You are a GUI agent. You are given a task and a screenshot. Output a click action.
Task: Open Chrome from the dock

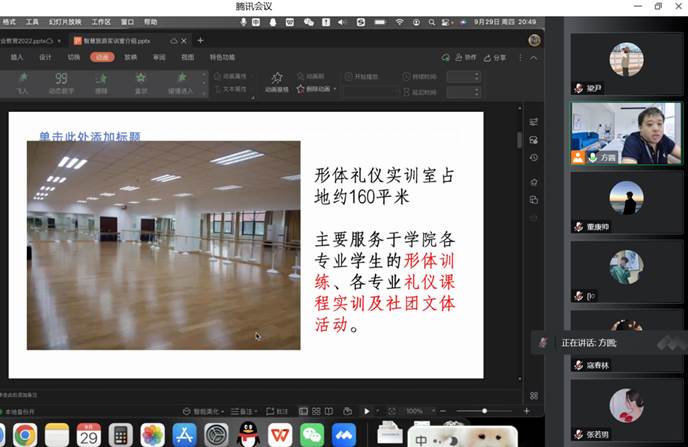[x=25, y=435]
